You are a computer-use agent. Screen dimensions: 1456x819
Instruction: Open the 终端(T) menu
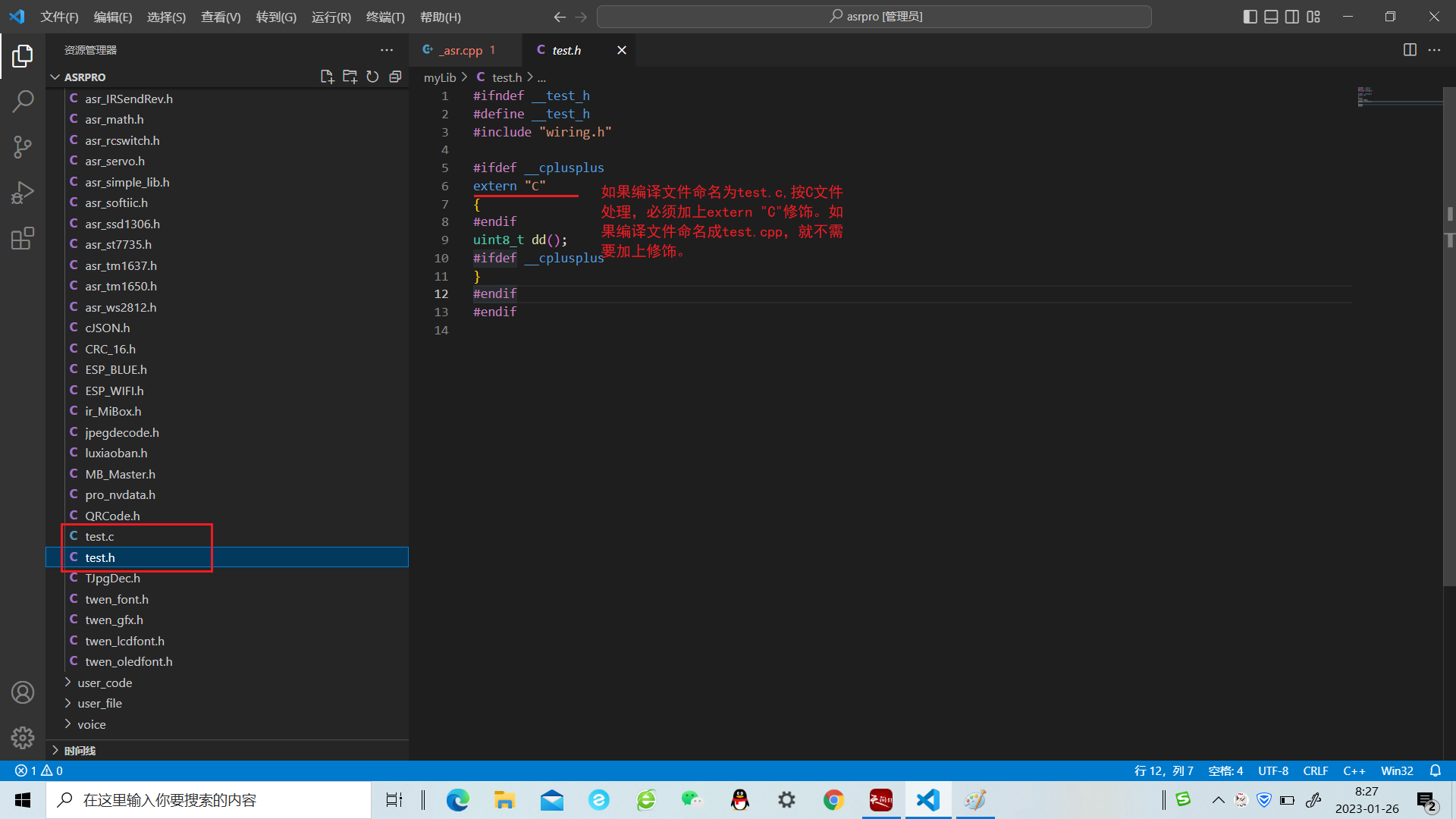(x=385, y=17)
